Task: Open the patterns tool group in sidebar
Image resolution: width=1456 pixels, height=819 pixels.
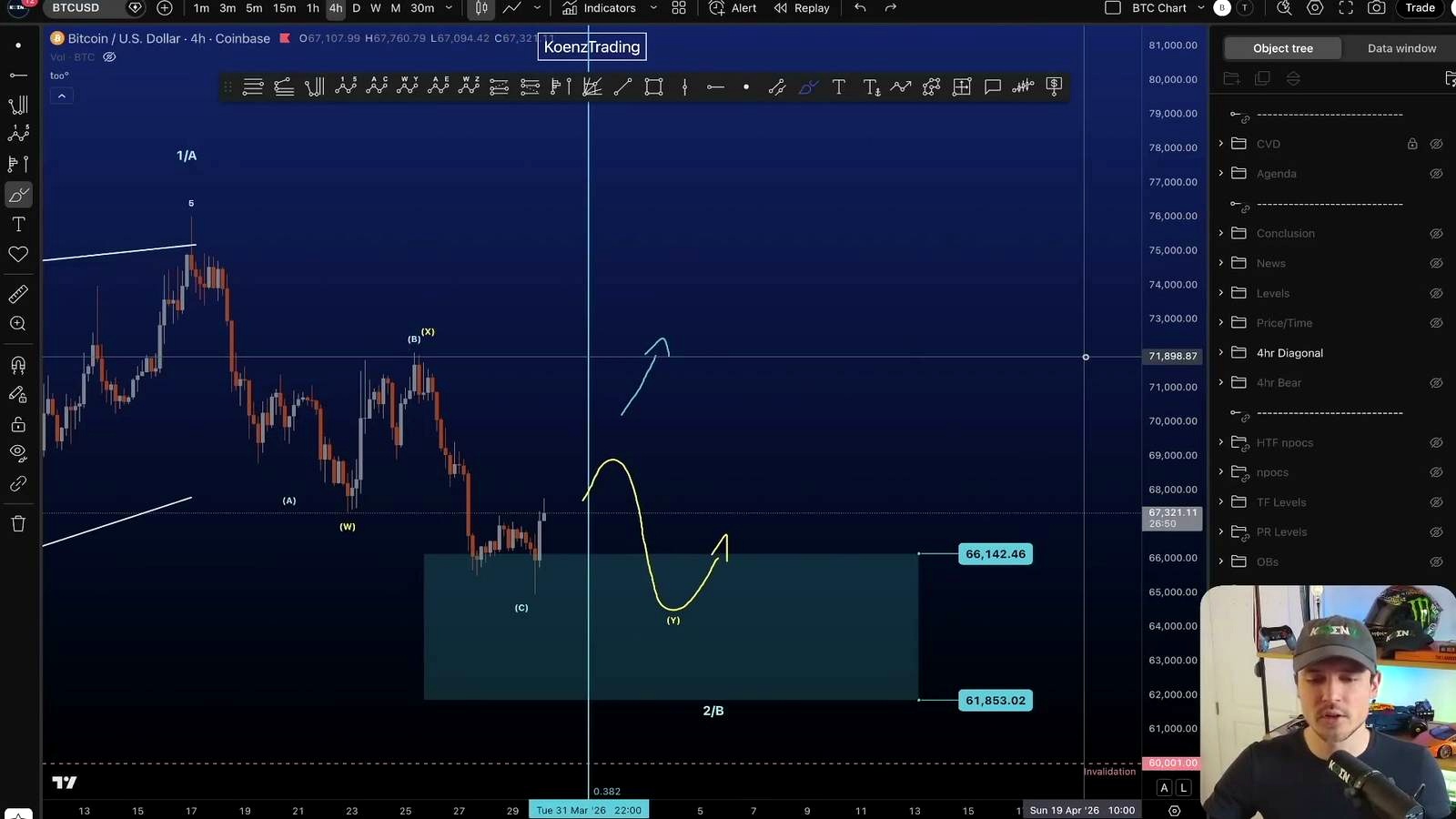Action: point(18,134)
